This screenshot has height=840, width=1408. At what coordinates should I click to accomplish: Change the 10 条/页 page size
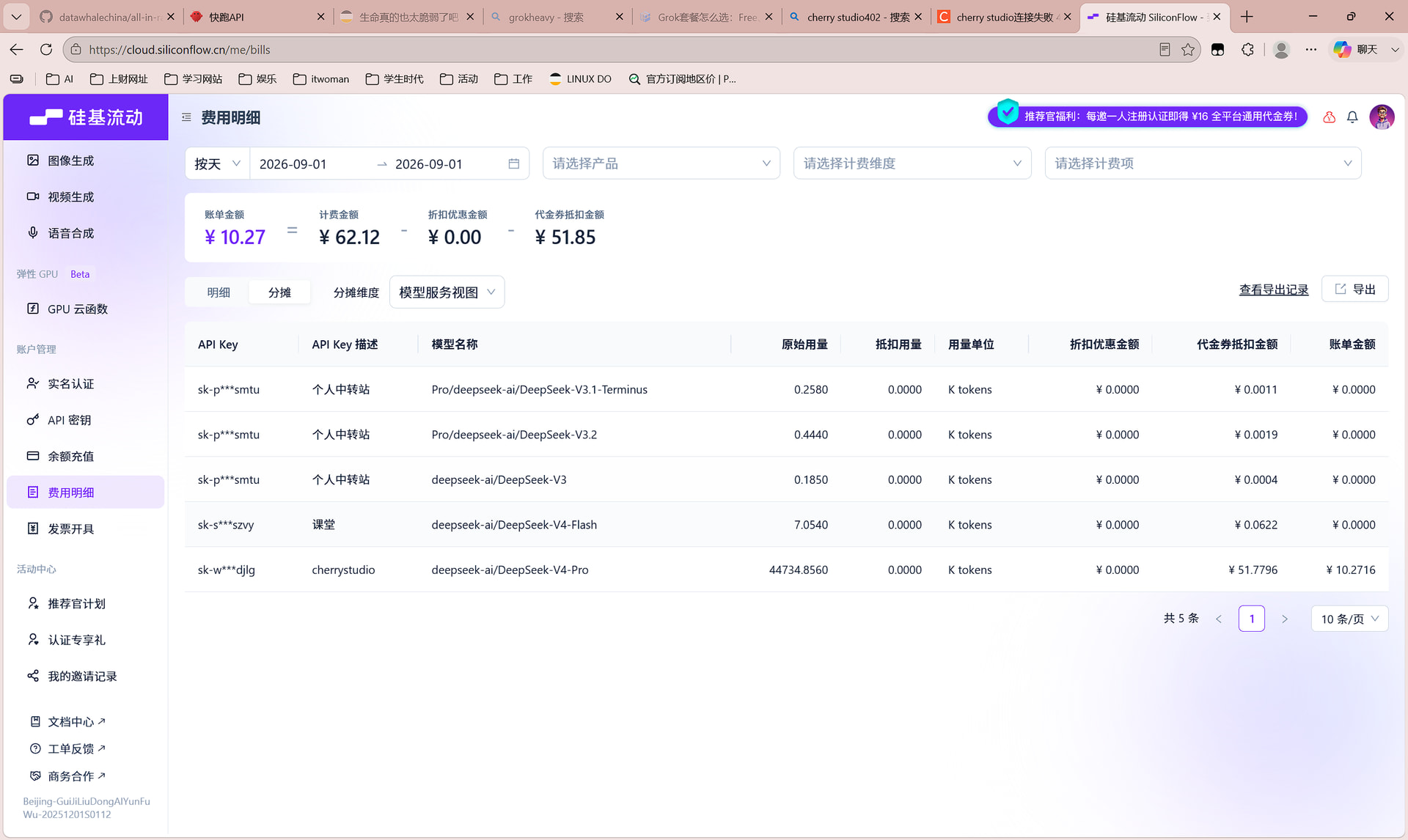click(1349, 619)
